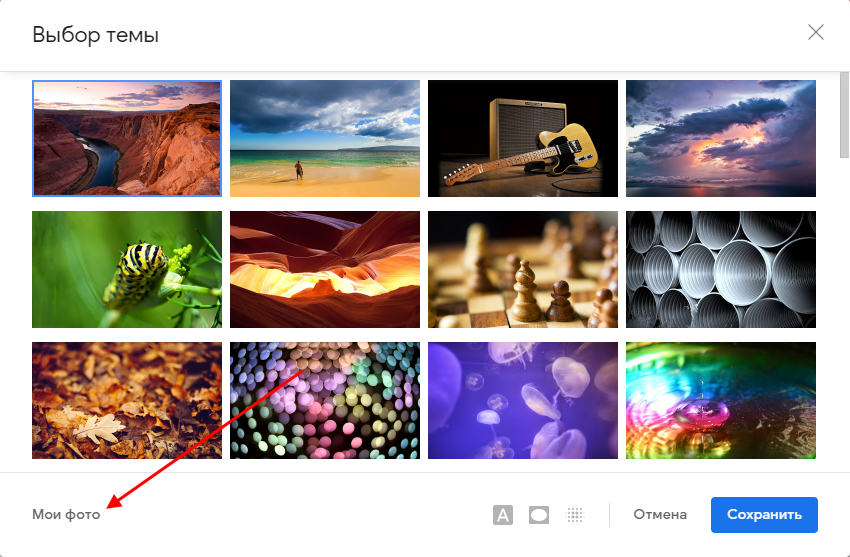
Task: Select the canyon river theme thumbnail
Action: [127, 138]
